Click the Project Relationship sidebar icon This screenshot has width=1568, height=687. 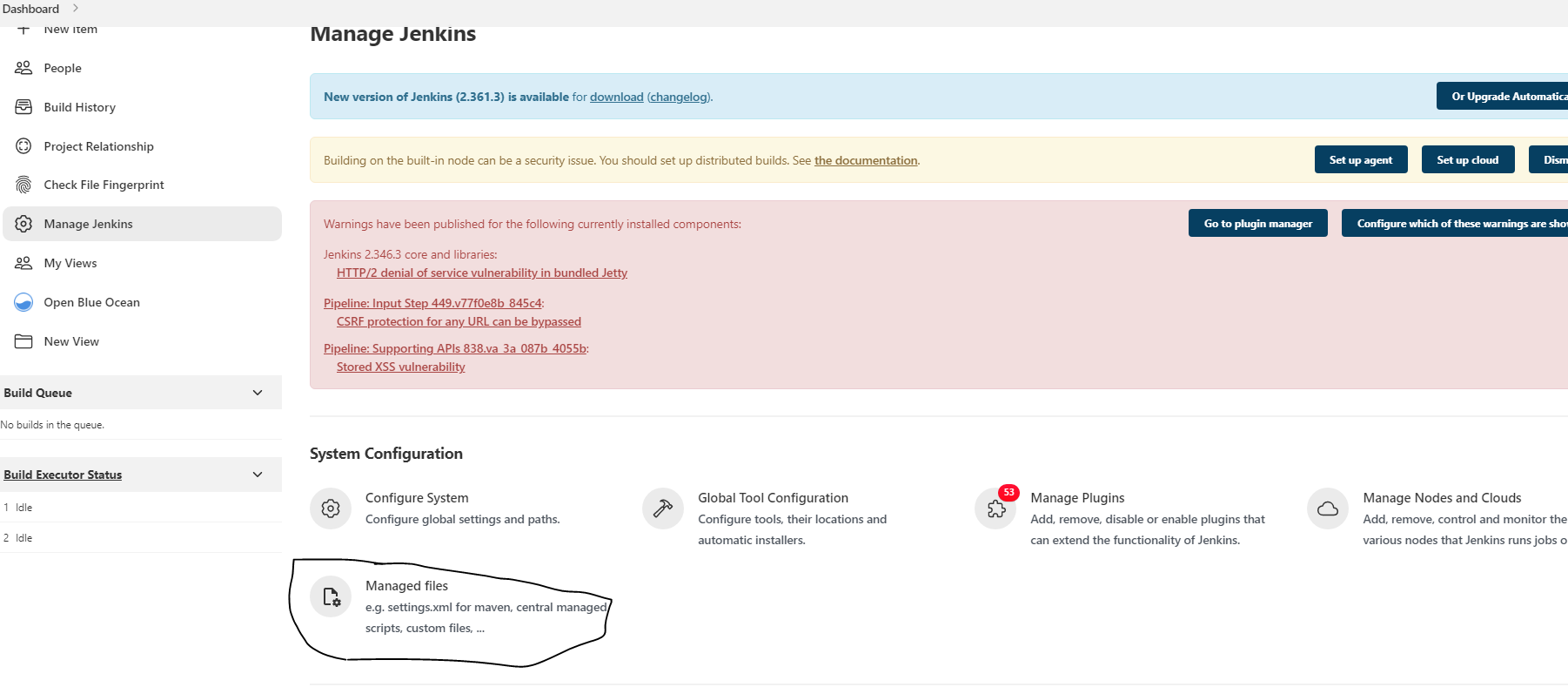point(23,146)
